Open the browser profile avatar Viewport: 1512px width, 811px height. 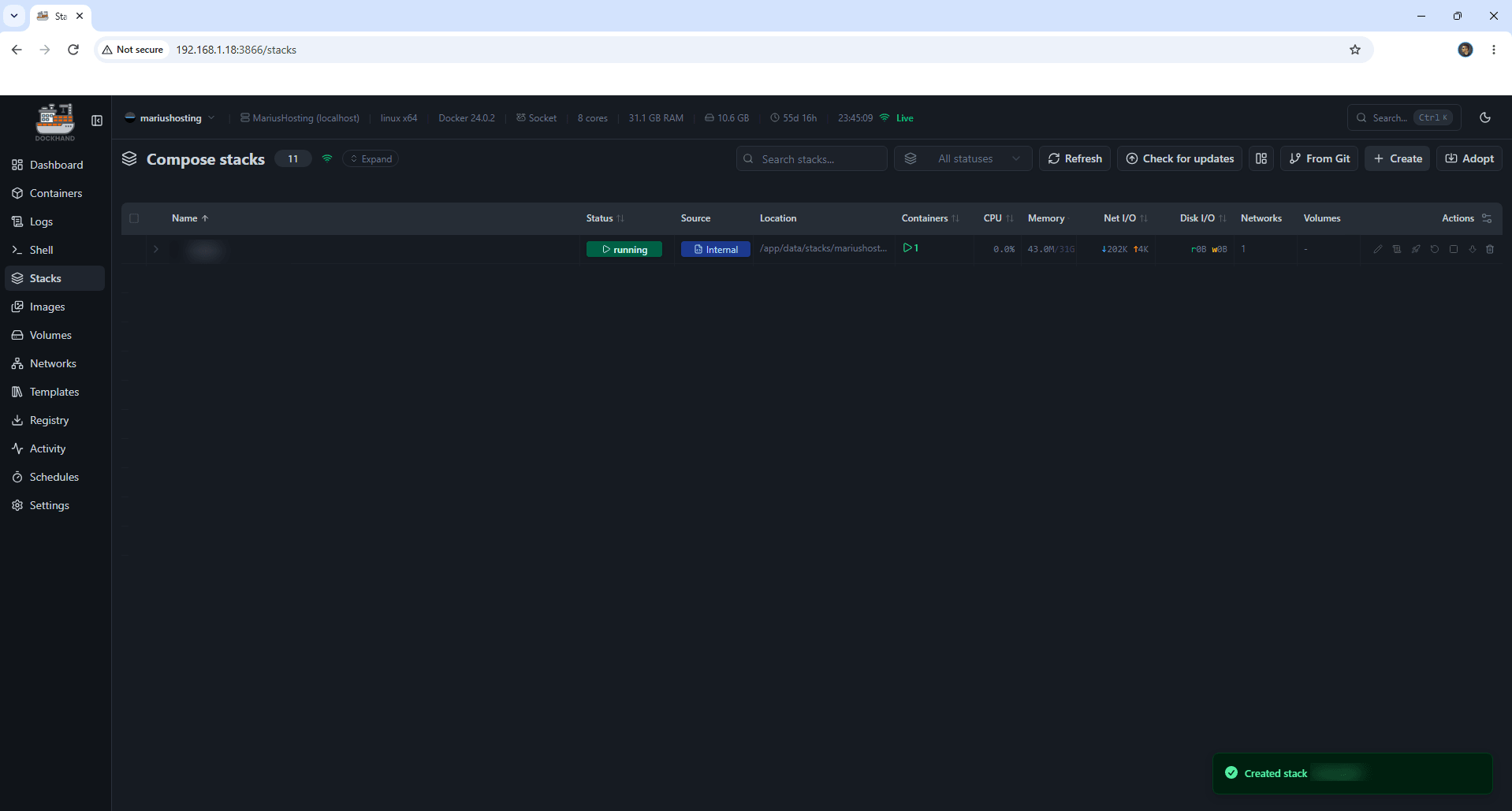pos(1465,50)
